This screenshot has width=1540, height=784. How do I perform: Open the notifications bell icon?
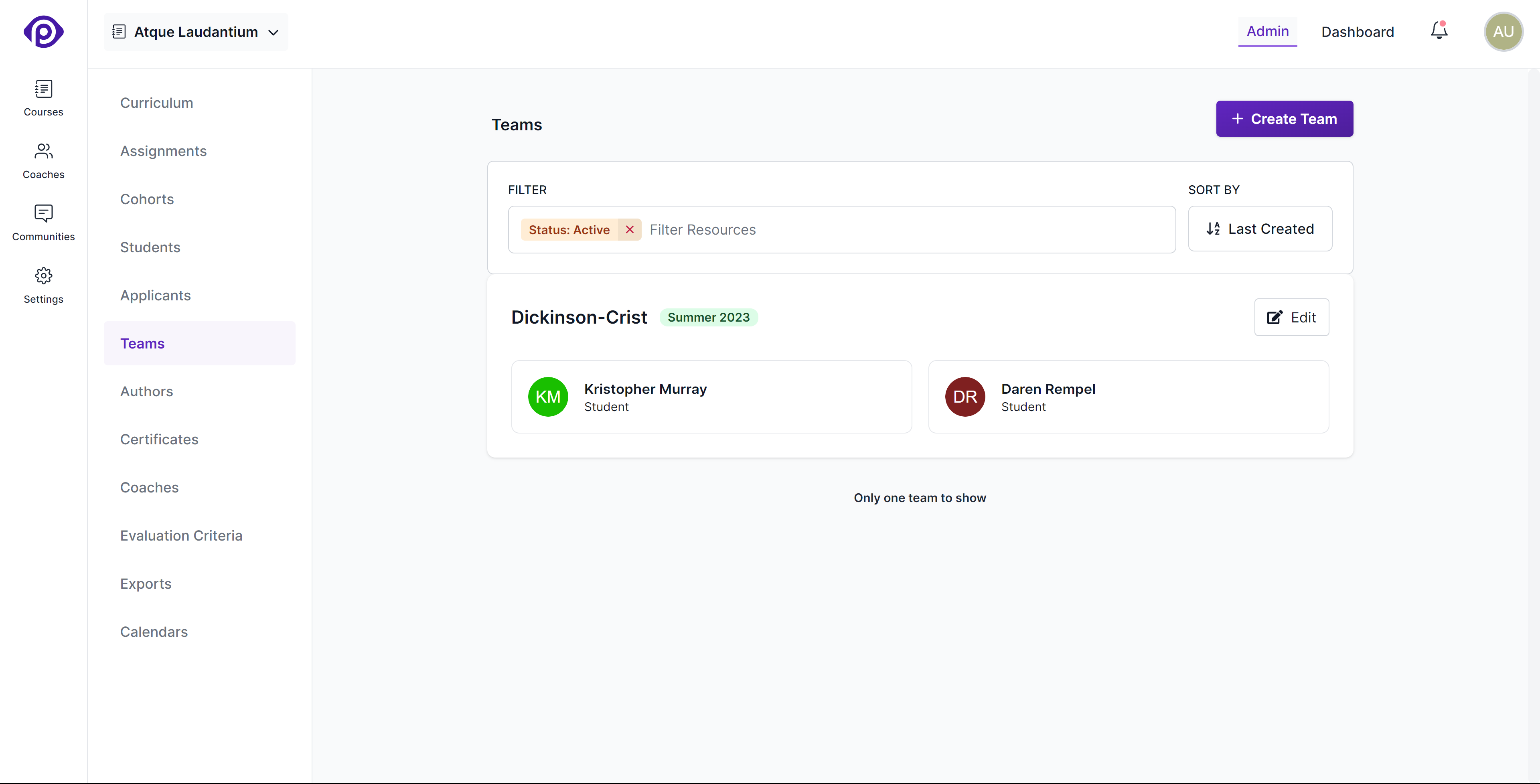click(x=1439, y=31)
